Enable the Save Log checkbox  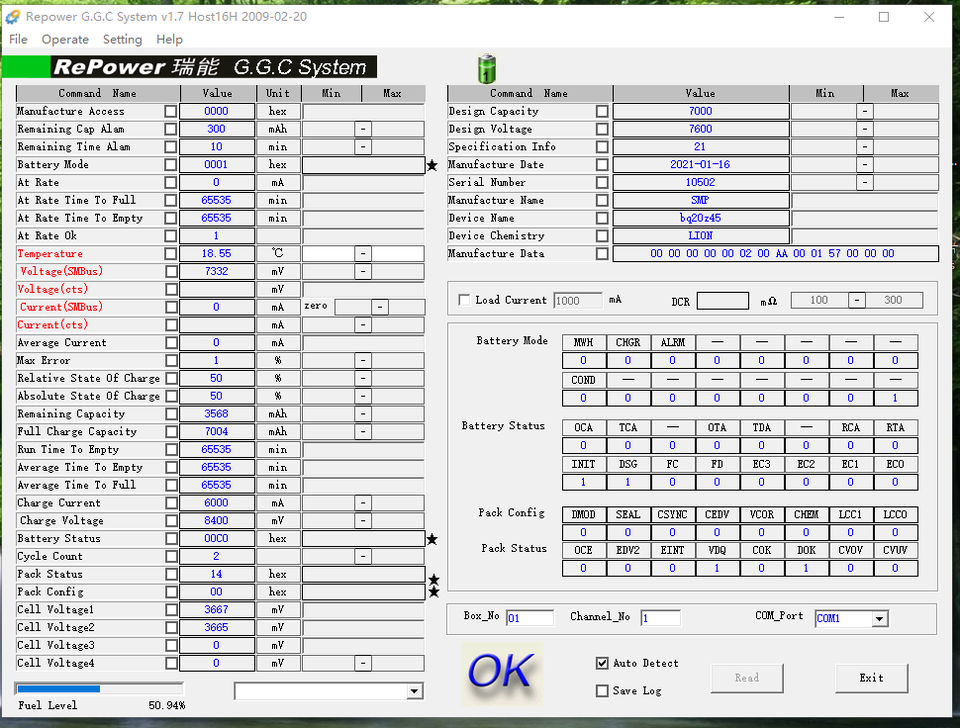click(x=602, y=691)
